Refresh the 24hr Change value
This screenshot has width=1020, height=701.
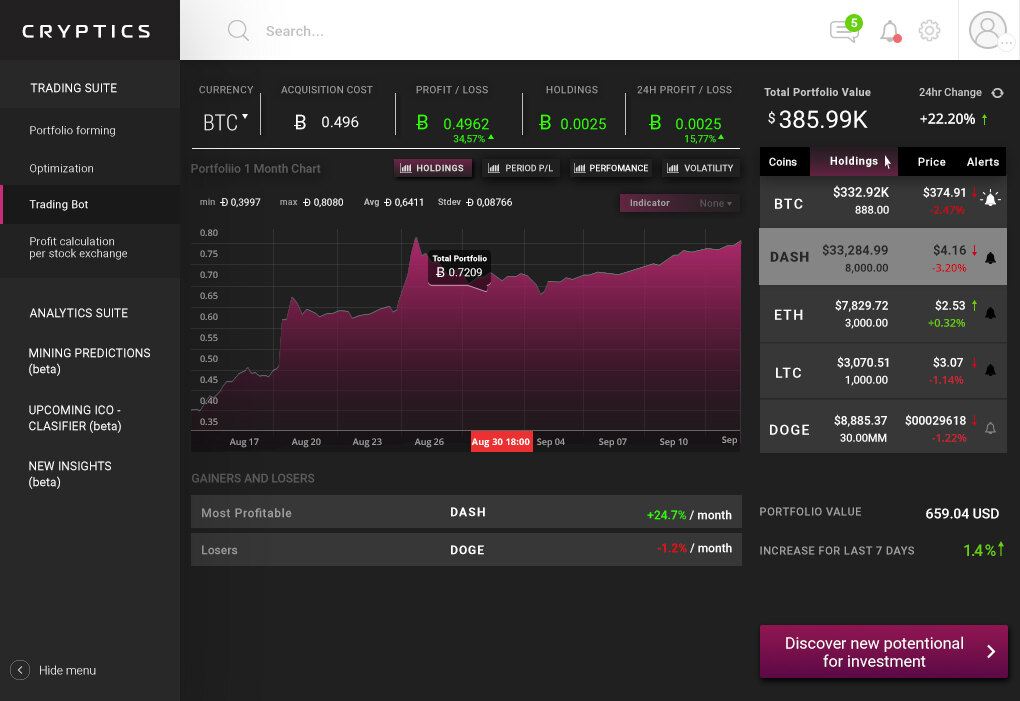(997, 93)
